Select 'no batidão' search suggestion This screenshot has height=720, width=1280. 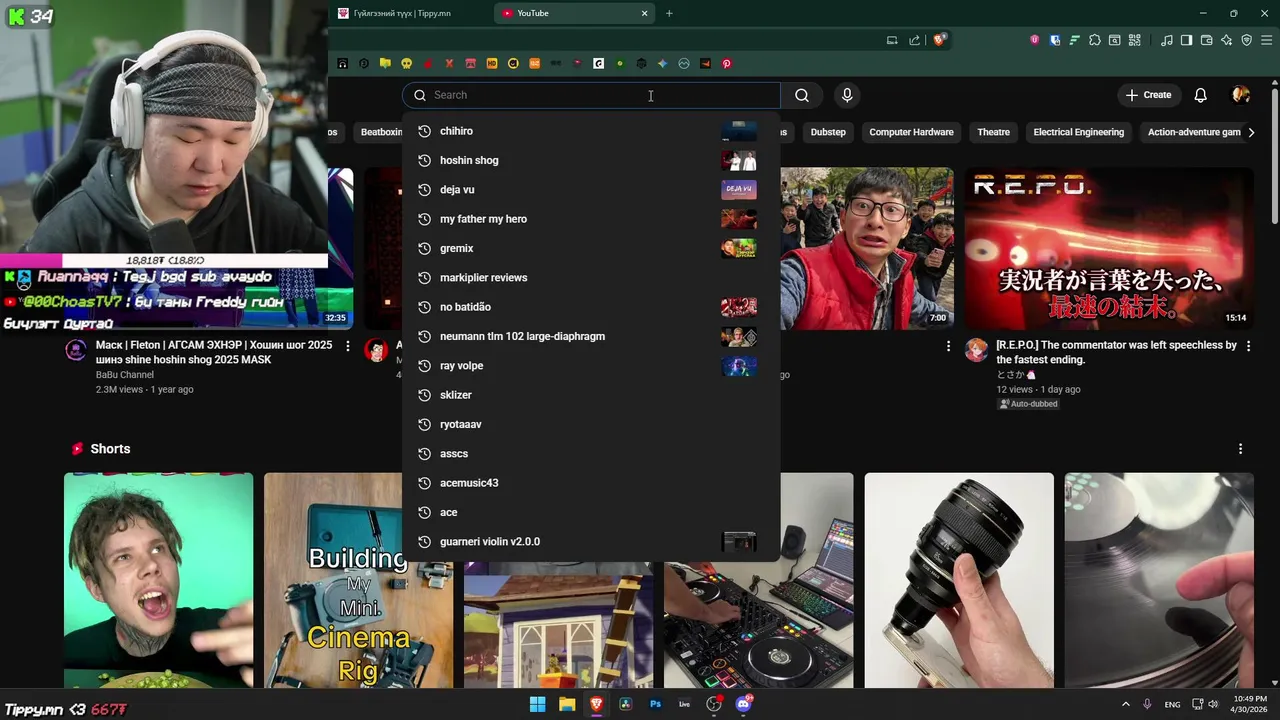[590, 307]
